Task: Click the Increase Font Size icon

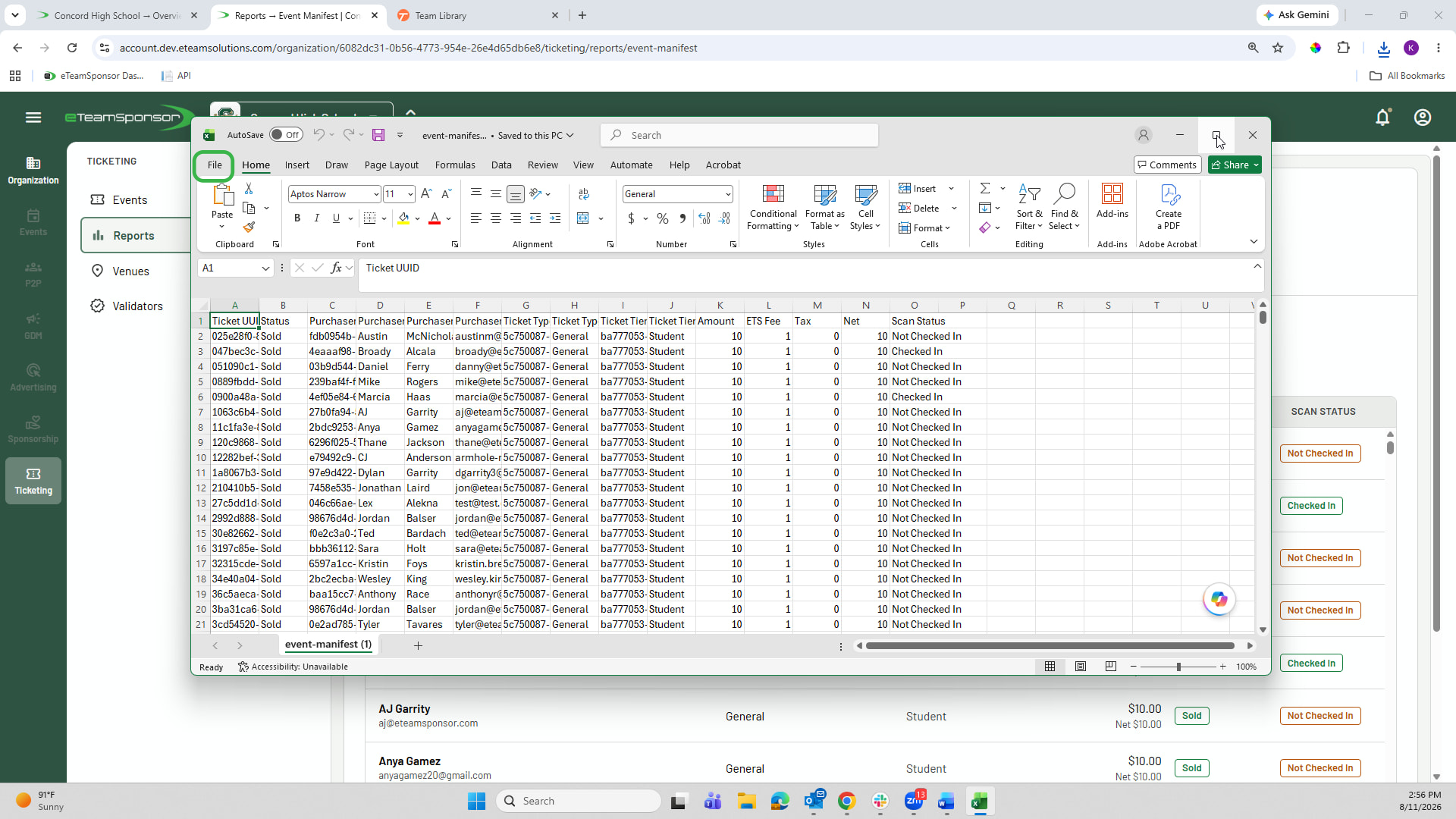Action: (x=426, y=194)
